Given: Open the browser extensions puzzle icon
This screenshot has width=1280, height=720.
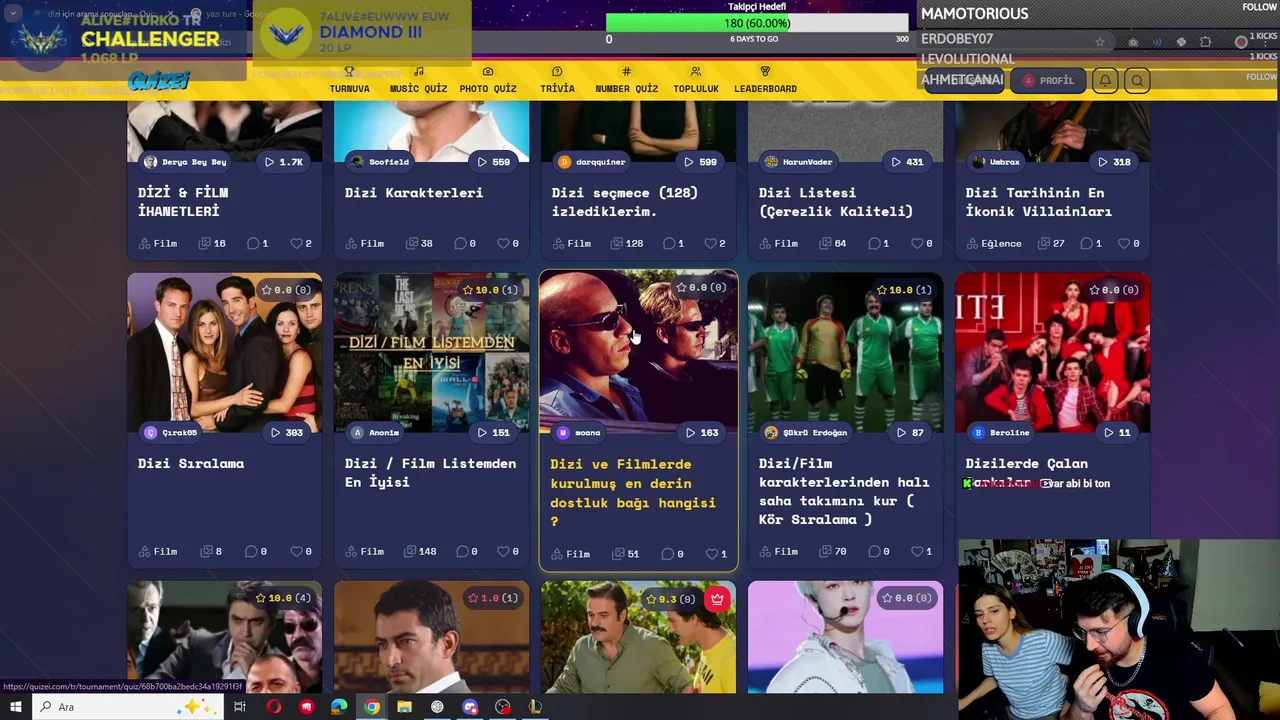Looking at the screenshot, I should point(1205,42).
